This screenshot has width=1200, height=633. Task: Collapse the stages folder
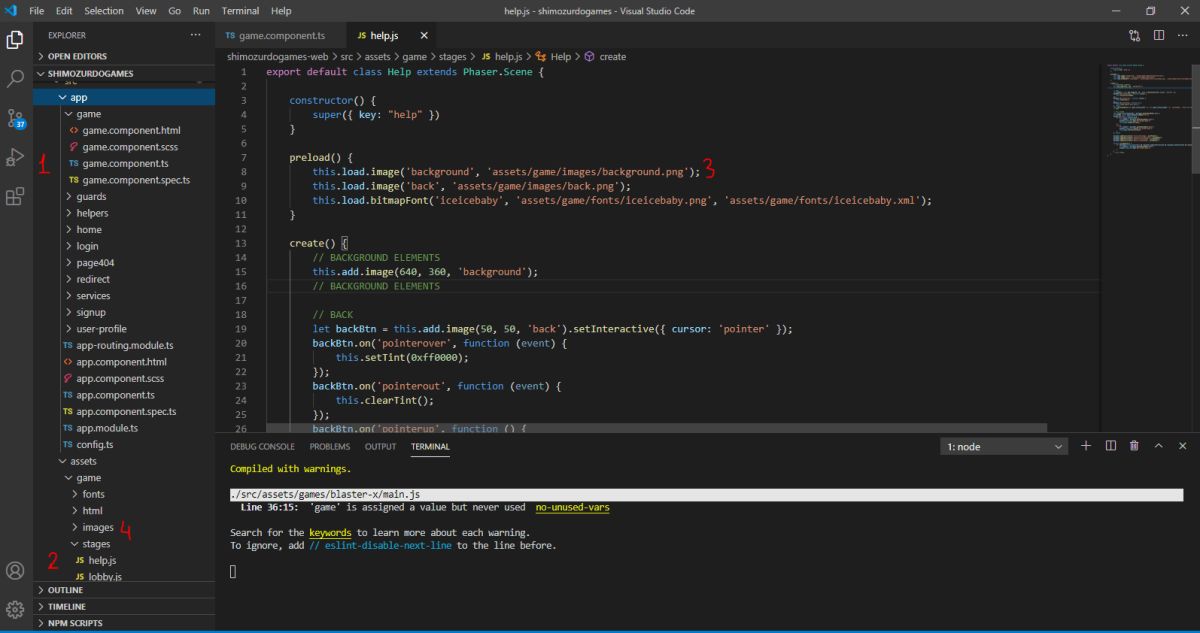tap(125, 544)
